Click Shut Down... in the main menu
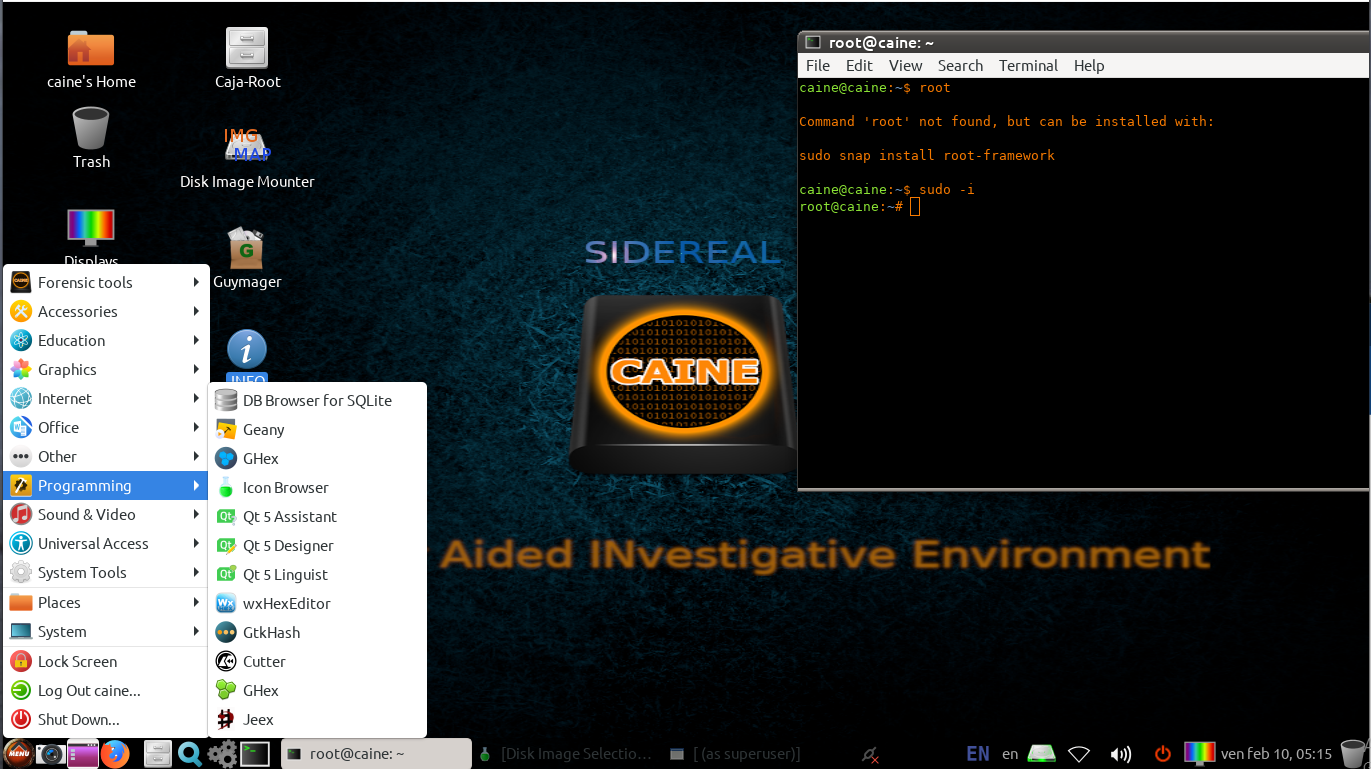Screen dimensions: 1371x769 coord(78,720)
